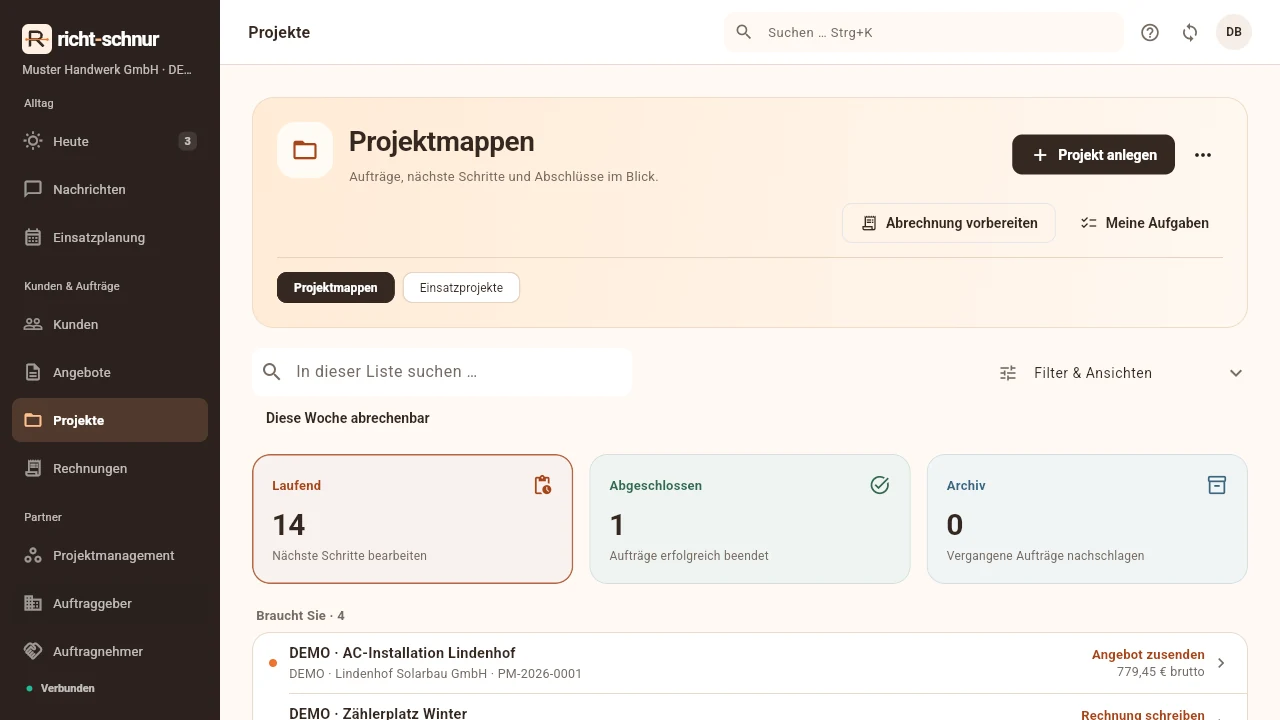
Task: Open Projektmanagement in the sidebar
Action: point(110,555)
